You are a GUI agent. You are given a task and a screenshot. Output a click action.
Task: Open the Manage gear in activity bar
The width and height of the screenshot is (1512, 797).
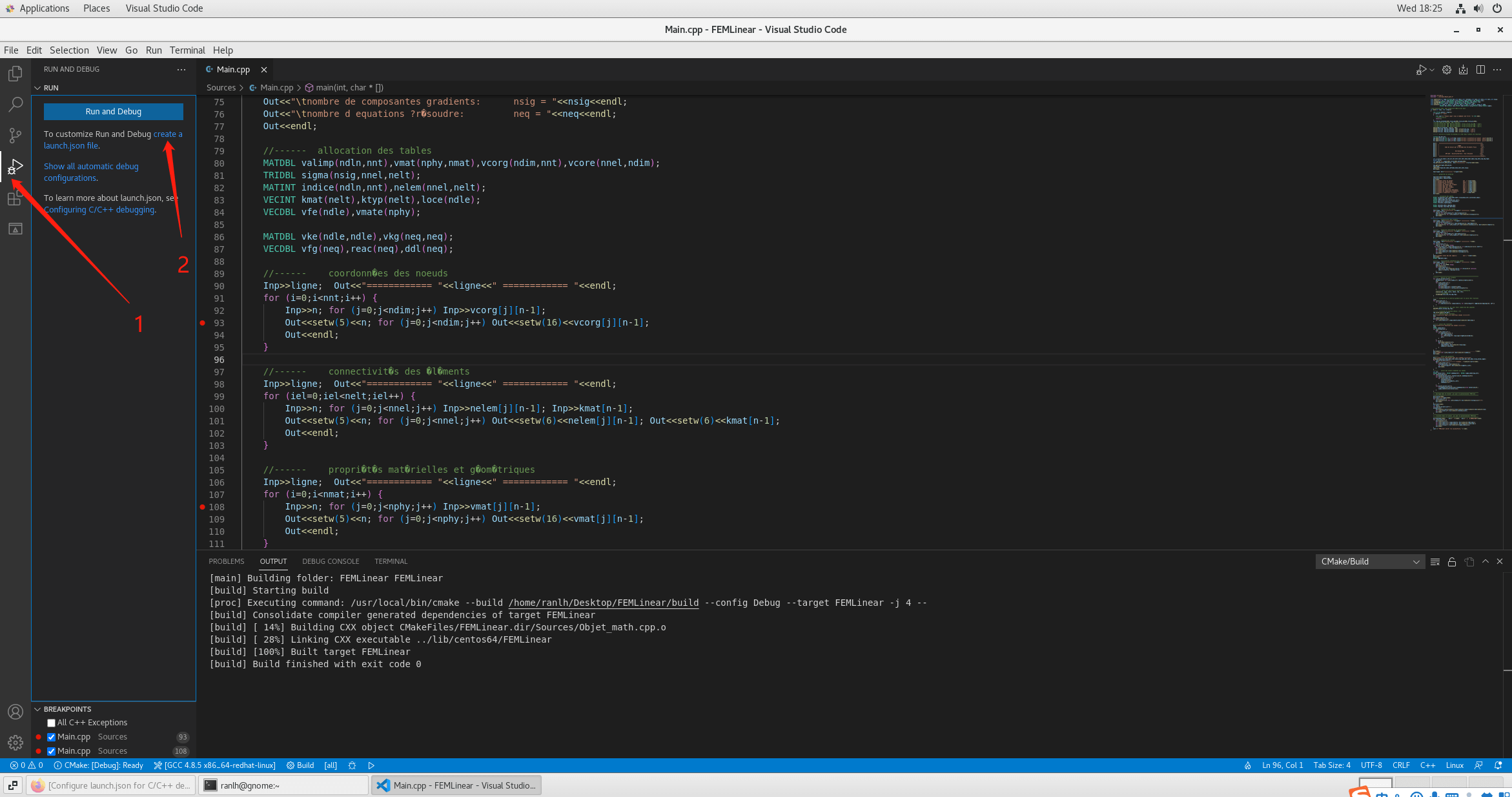(15, 743)
